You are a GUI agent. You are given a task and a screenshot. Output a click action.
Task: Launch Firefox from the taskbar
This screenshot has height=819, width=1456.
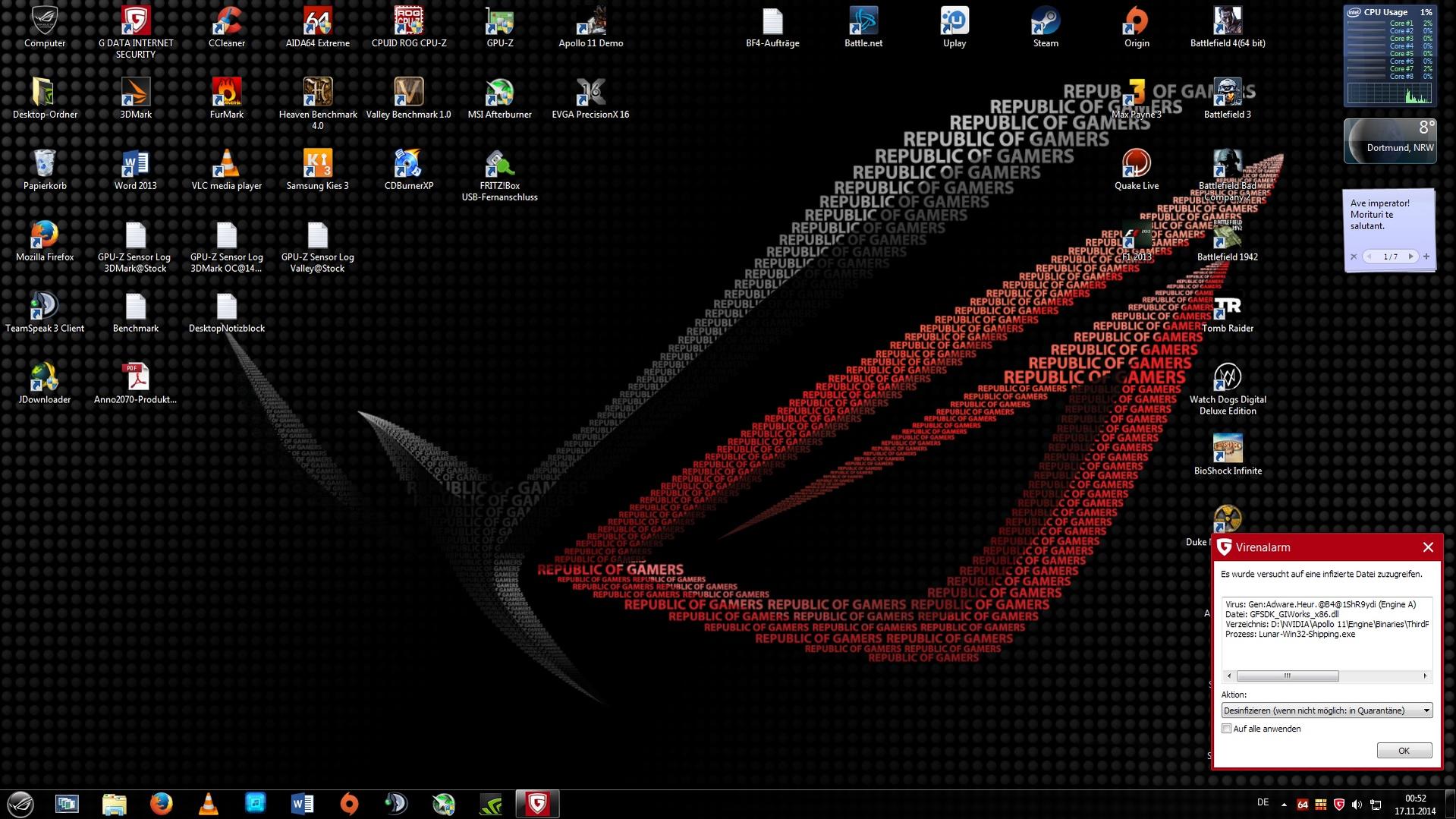[161, 804]
